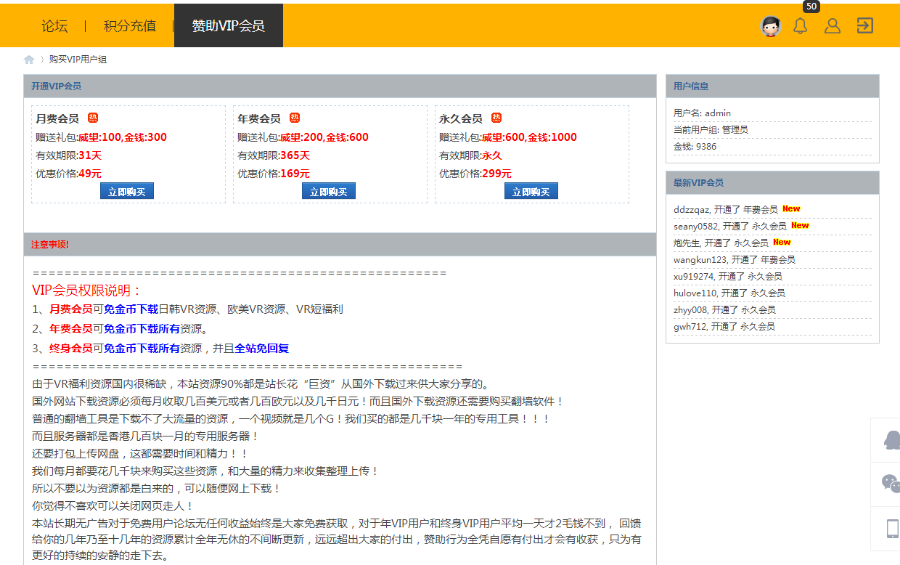Buy the 年费会员 plan with 立即购买

pos(329,191)
